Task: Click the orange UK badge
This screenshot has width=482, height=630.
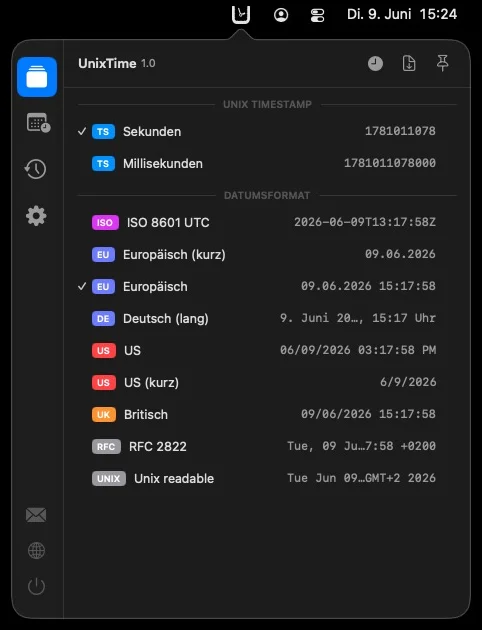Action: coord(104,415)
